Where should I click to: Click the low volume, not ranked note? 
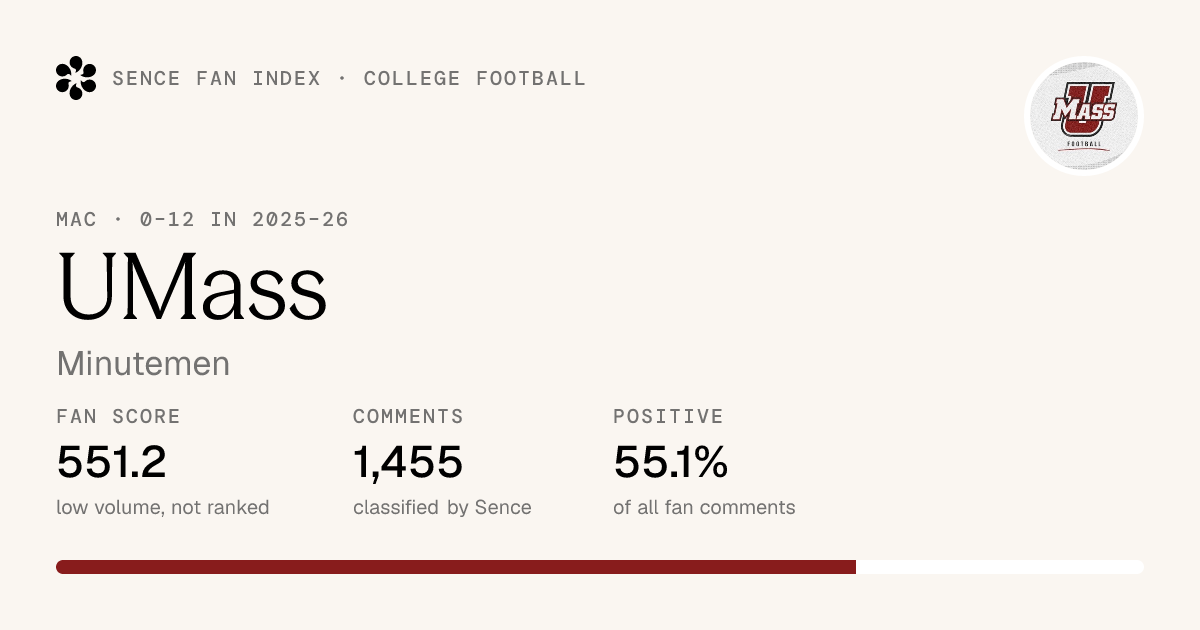[163, 507]
